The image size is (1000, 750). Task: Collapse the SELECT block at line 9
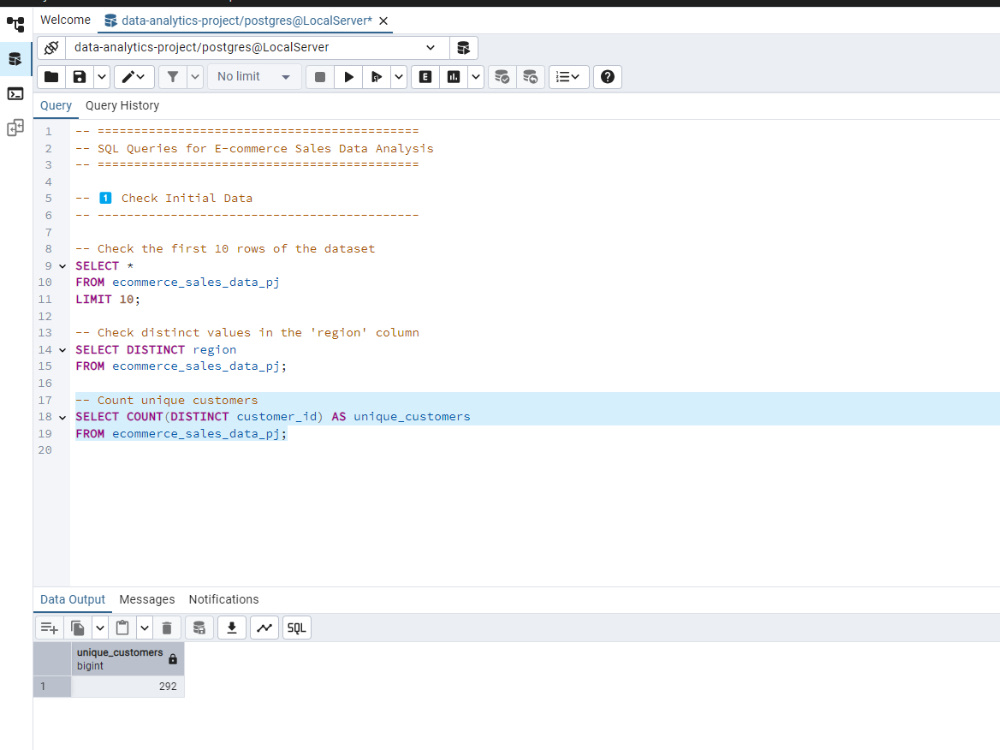point(62,267)
